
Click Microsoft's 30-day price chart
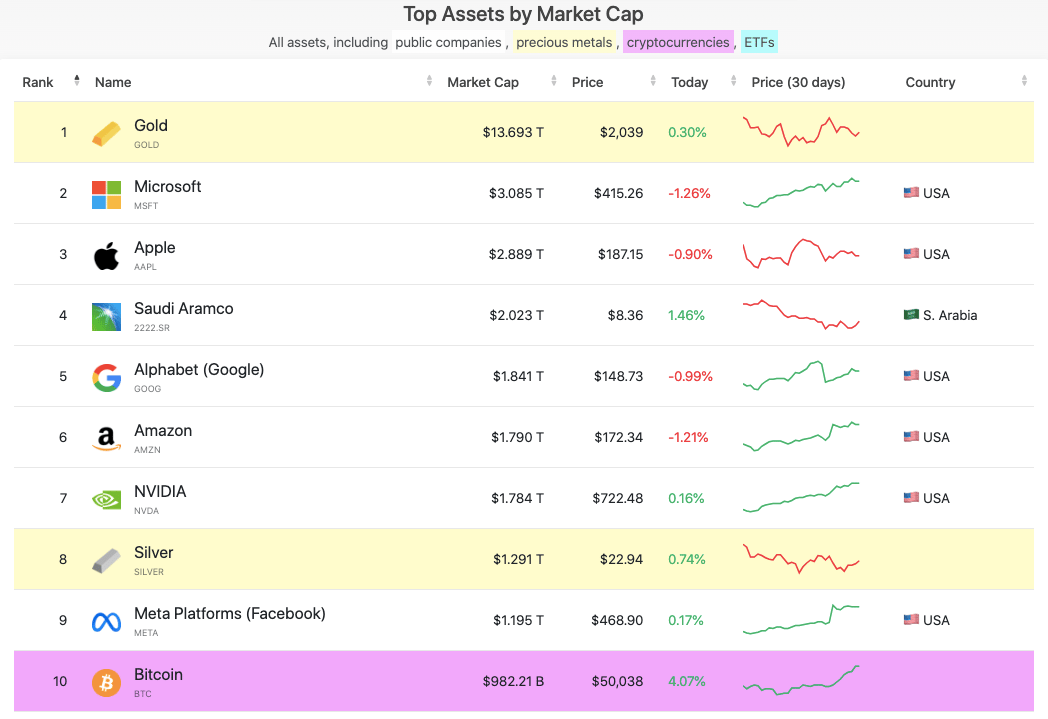click(x=801, y=192)
